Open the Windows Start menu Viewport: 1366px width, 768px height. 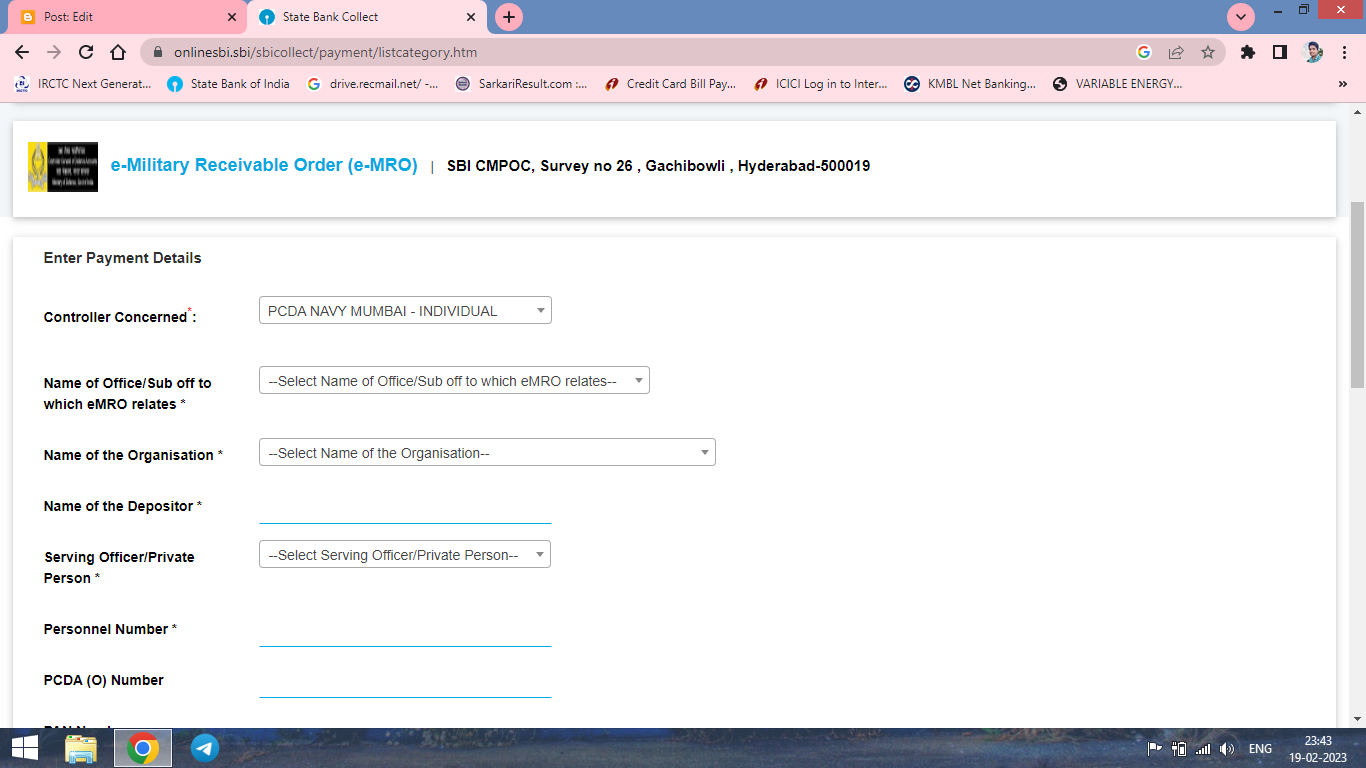[24, 747]
